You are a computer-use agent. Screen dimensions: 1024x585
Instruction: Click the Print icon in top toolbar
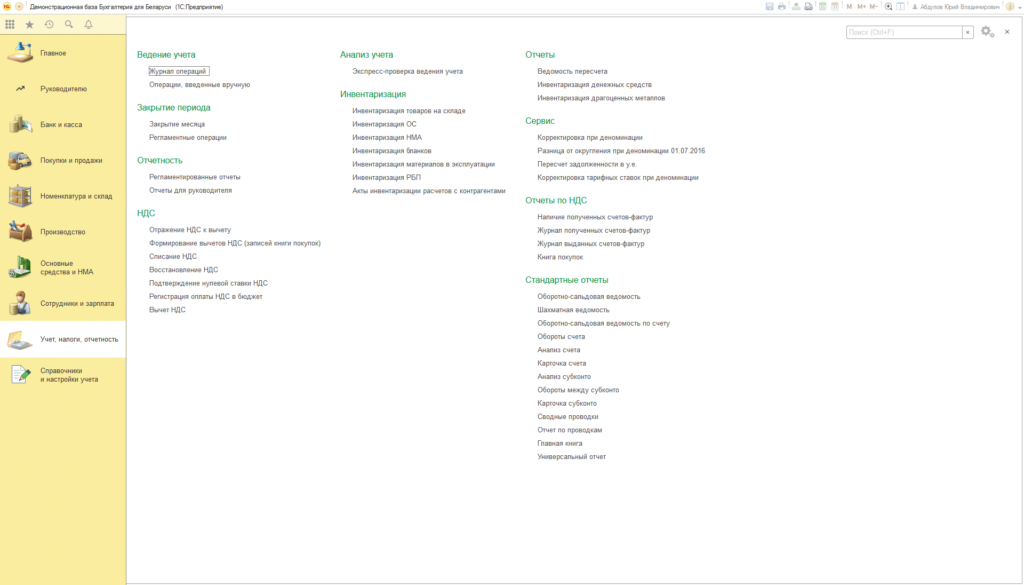coord(782,7)
